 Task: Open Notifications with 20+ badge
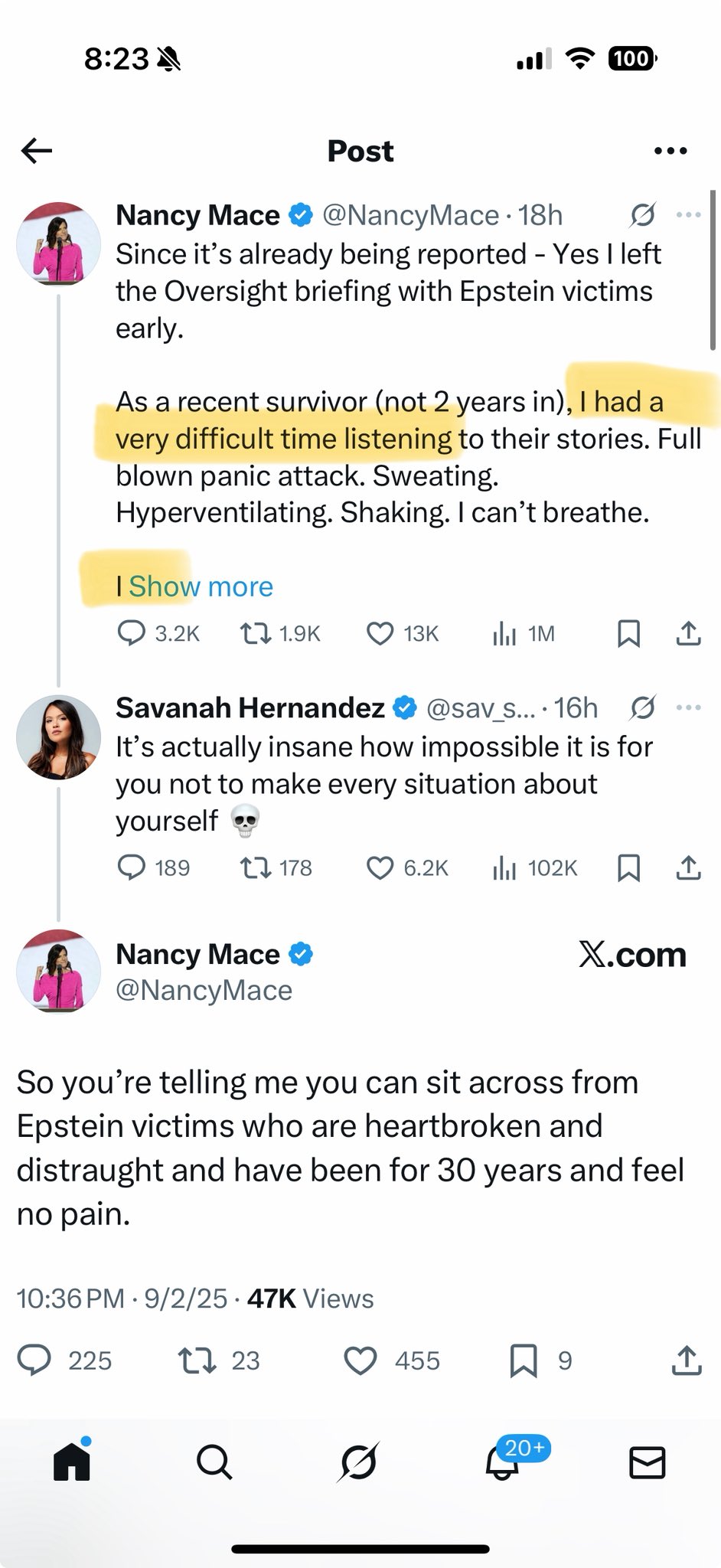click(x=502, y=1464)
